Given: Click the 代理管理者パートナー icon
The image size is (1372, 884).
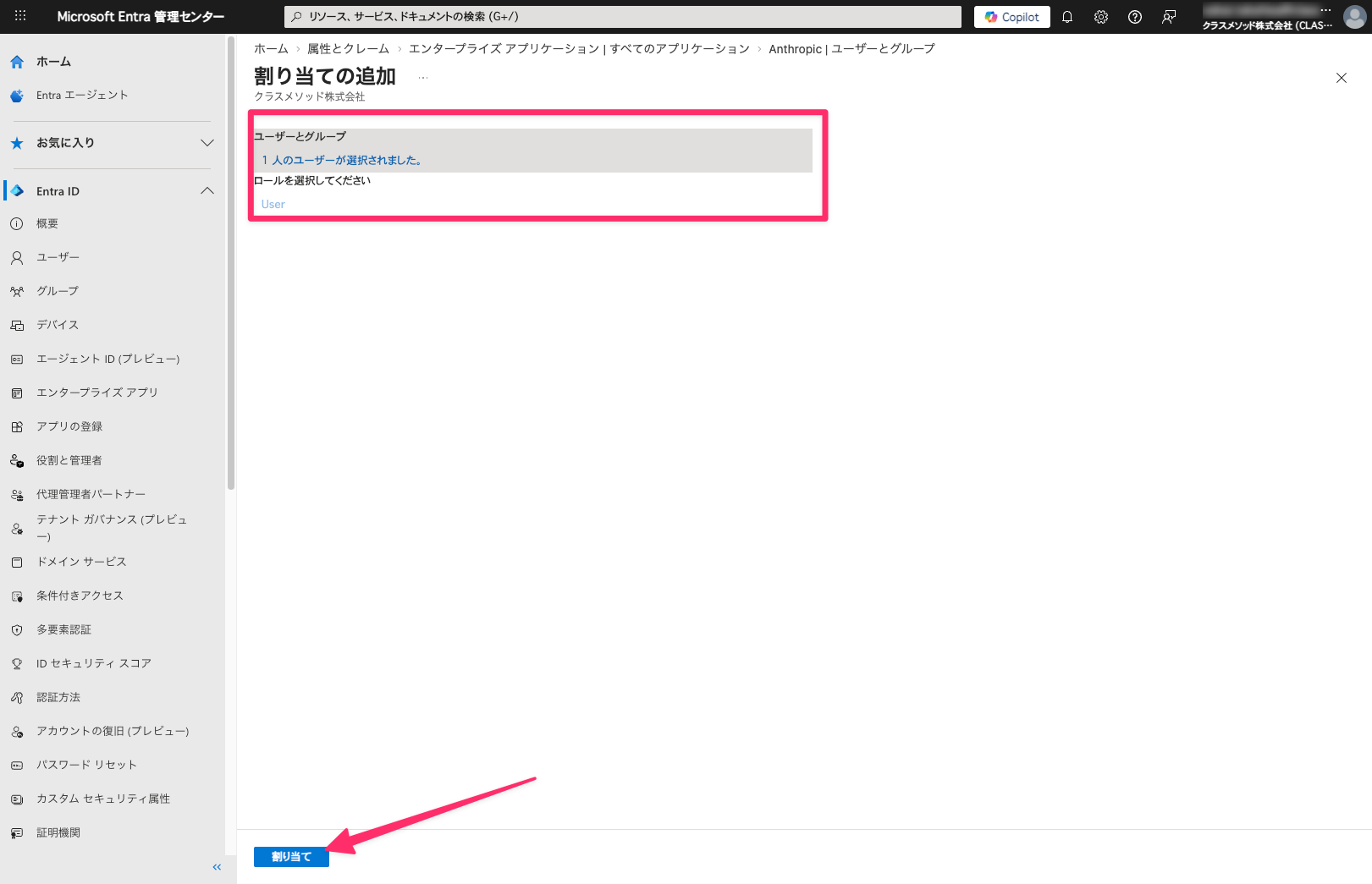Looking at the screenshot, I should 17,495.
